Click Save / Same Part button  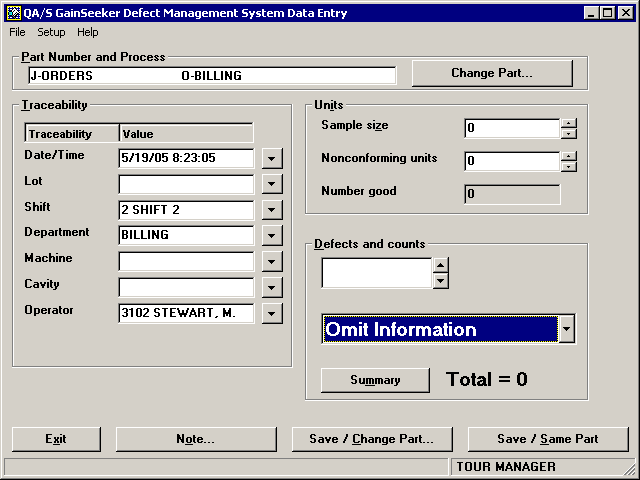(x=547, y=439)
